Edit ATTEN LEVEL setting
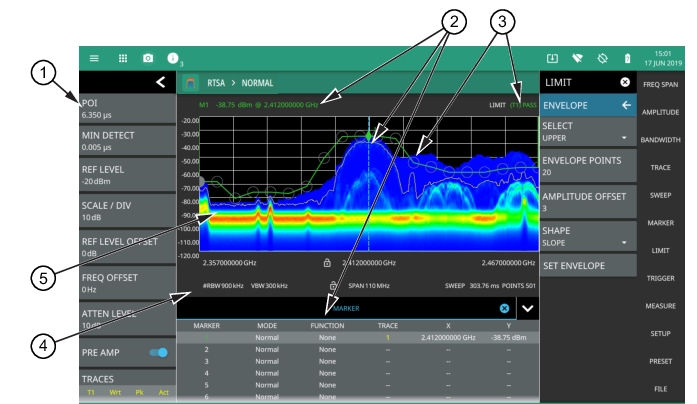The width and height of the screenshot is (697, 404). tap(128, 319)
